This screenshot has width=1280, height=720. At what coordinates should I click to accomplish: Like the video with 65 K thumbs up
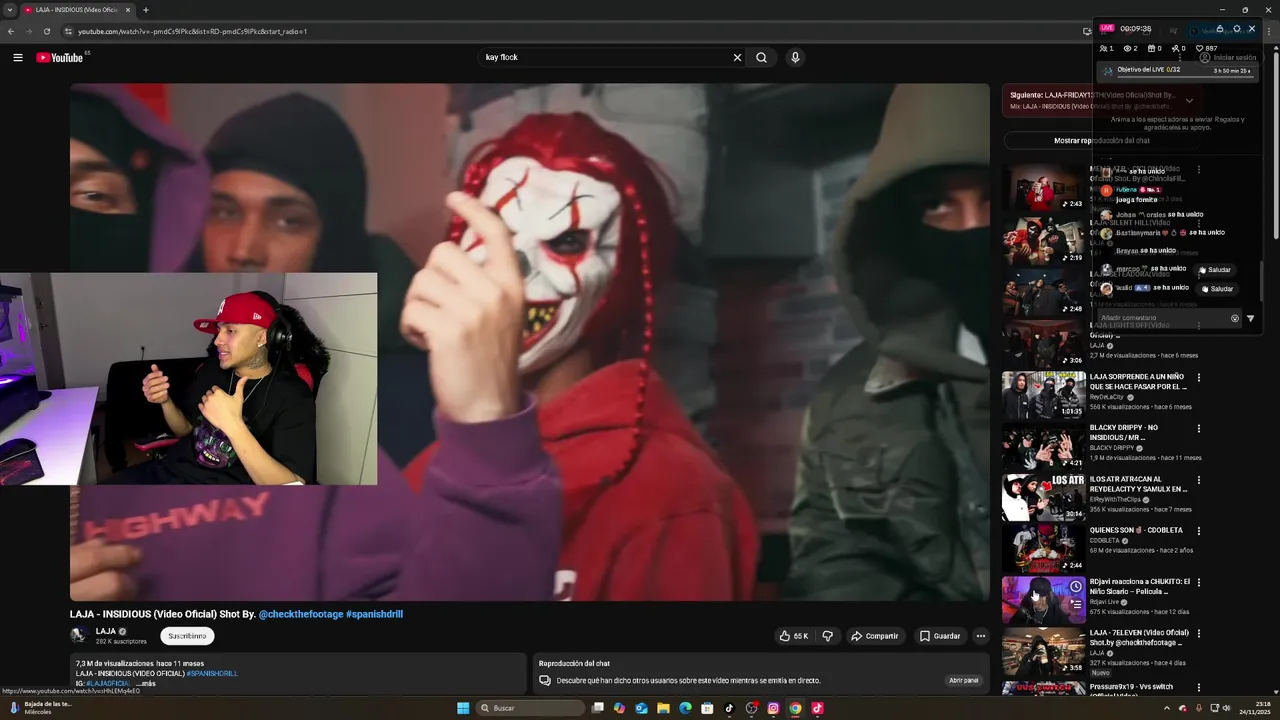click(x=795, y=636)
